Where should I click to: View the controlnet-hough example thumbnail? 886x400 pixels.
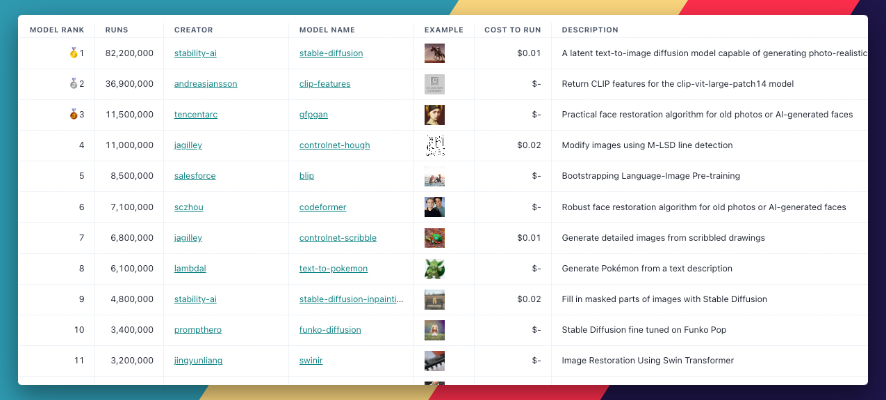[435, 145]
